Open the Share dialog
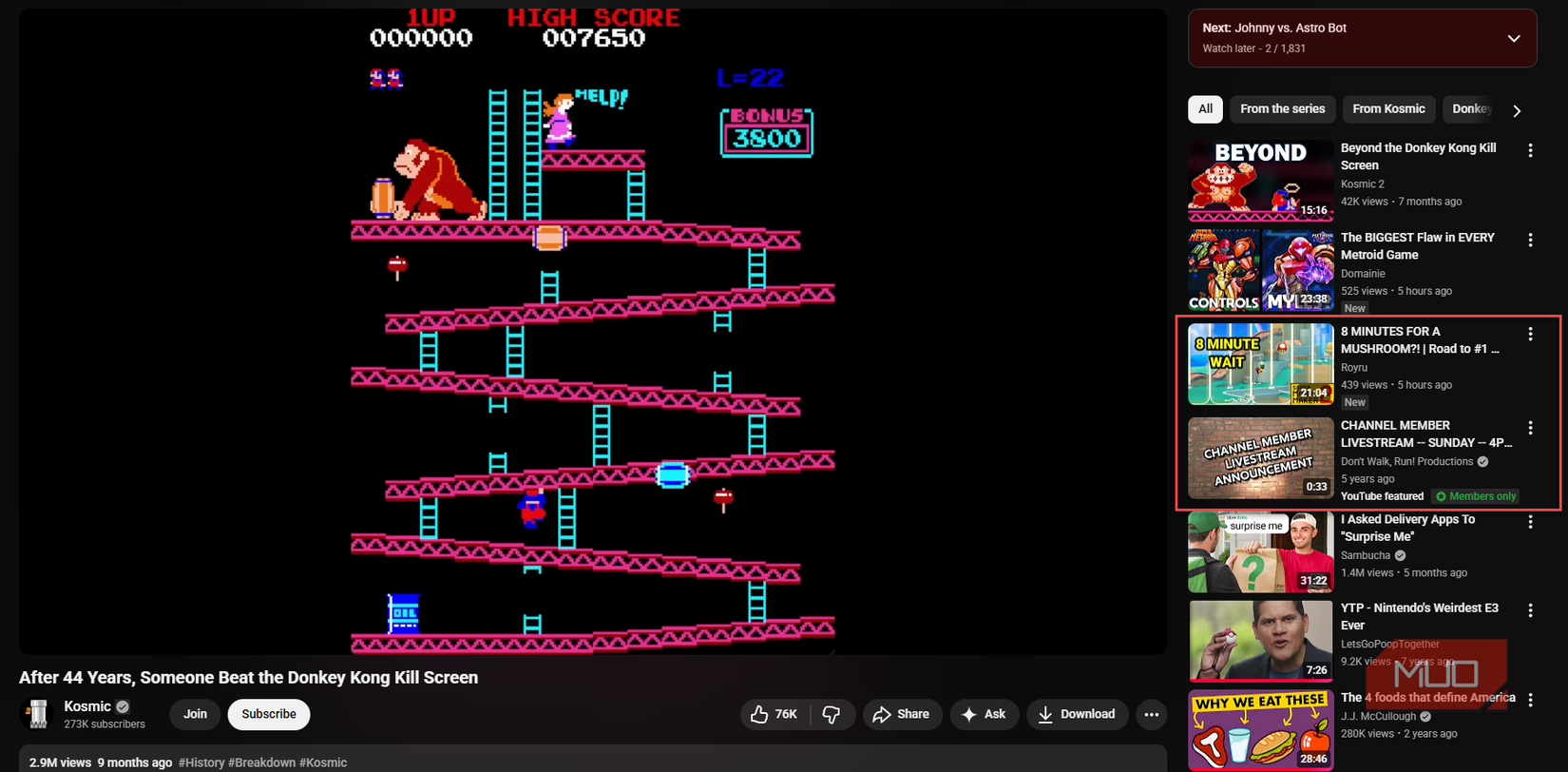 902,714
